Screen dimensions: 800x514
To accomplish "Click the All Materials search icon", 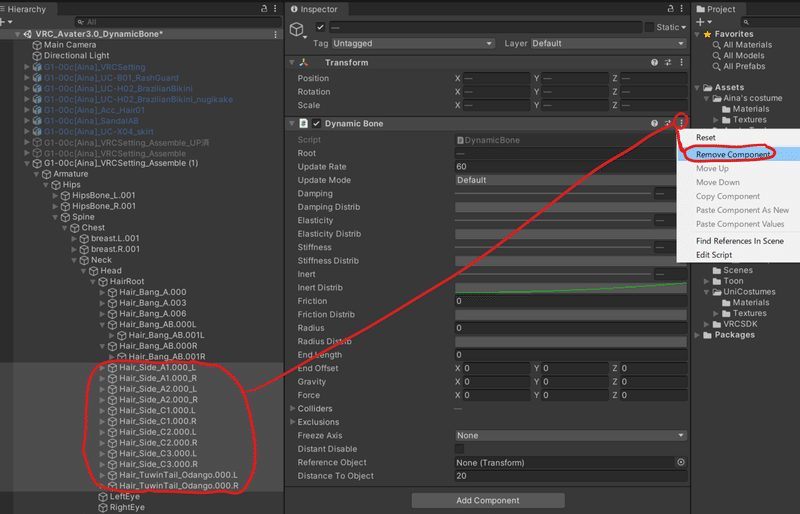I will pyautogui.click(x=716, y=45).
